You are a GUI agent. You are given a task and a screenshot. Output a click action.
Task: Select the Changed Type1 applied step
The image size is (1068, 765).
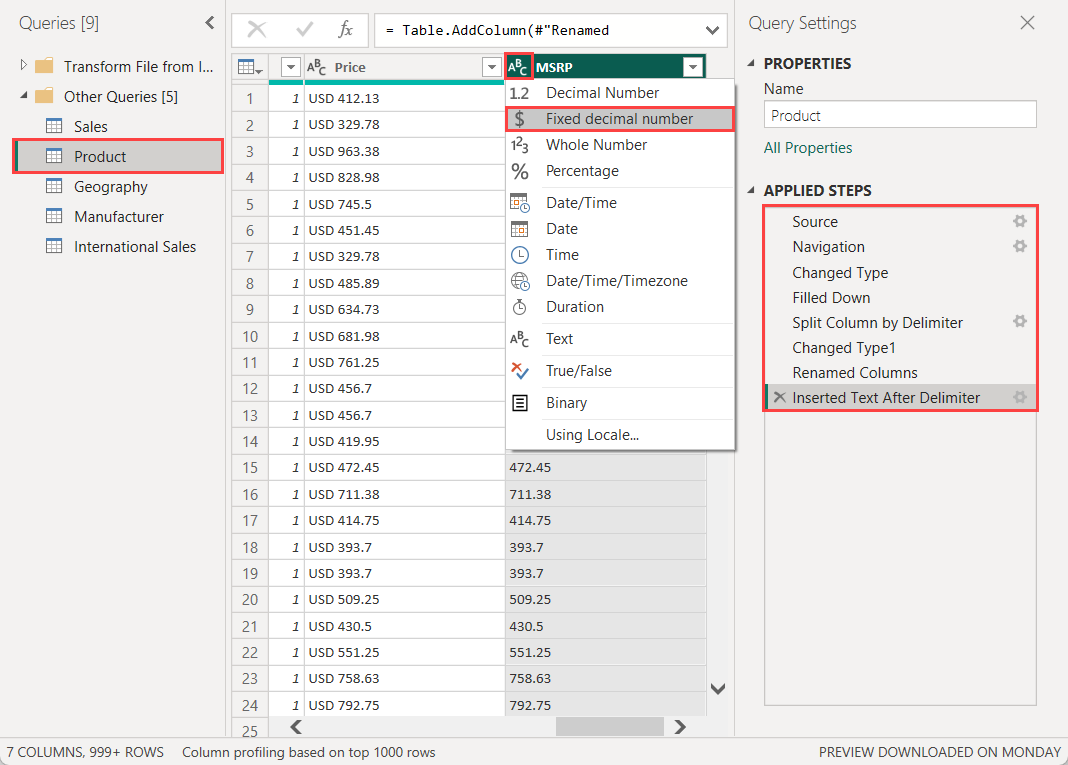pos(899,347)
